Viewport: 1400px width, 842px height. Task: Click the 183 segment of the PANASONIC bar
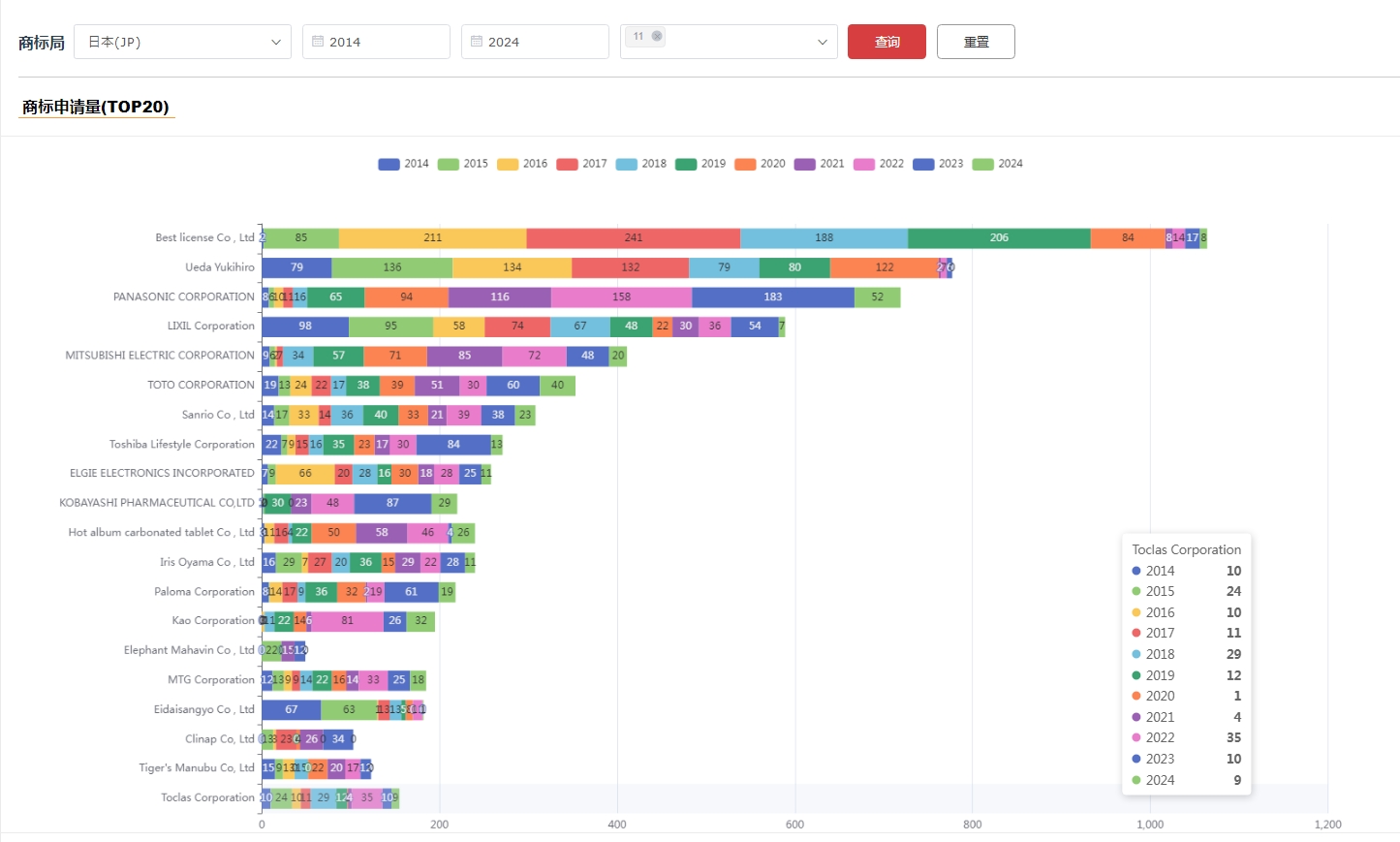[772, 297]
